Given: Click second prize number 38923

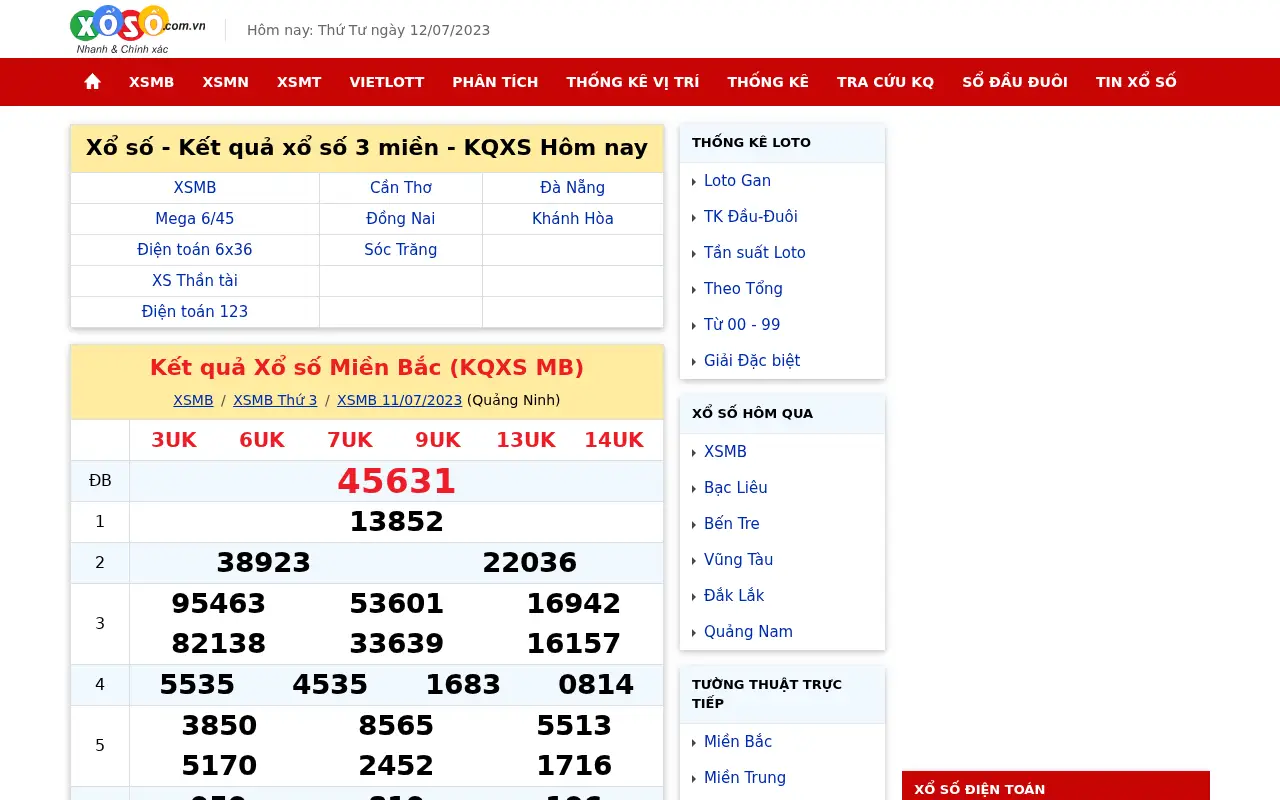Looking at the screenshot, I should click(264, 563).
